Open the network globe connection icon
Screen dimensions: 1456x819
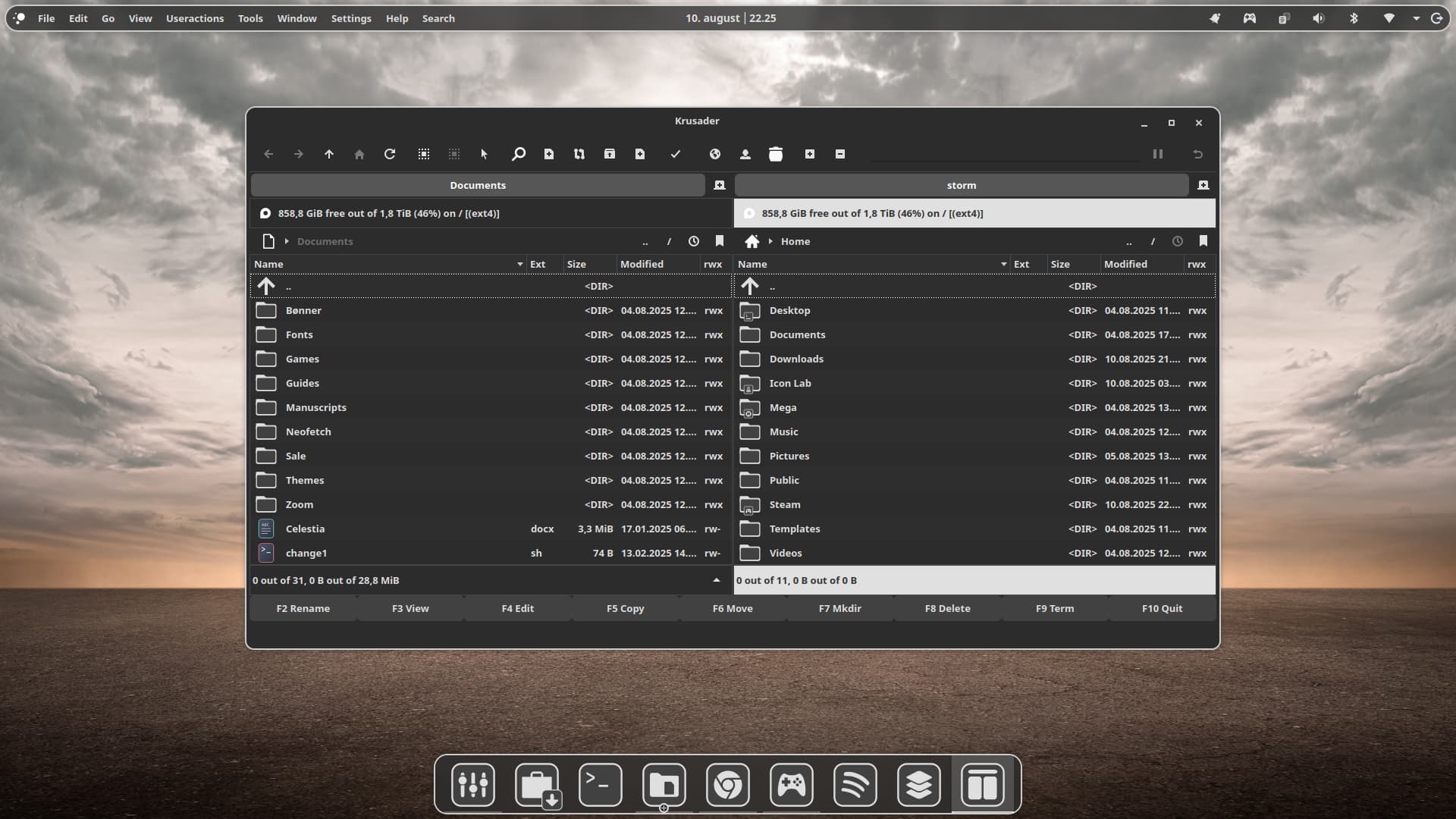tap(714, 154)
